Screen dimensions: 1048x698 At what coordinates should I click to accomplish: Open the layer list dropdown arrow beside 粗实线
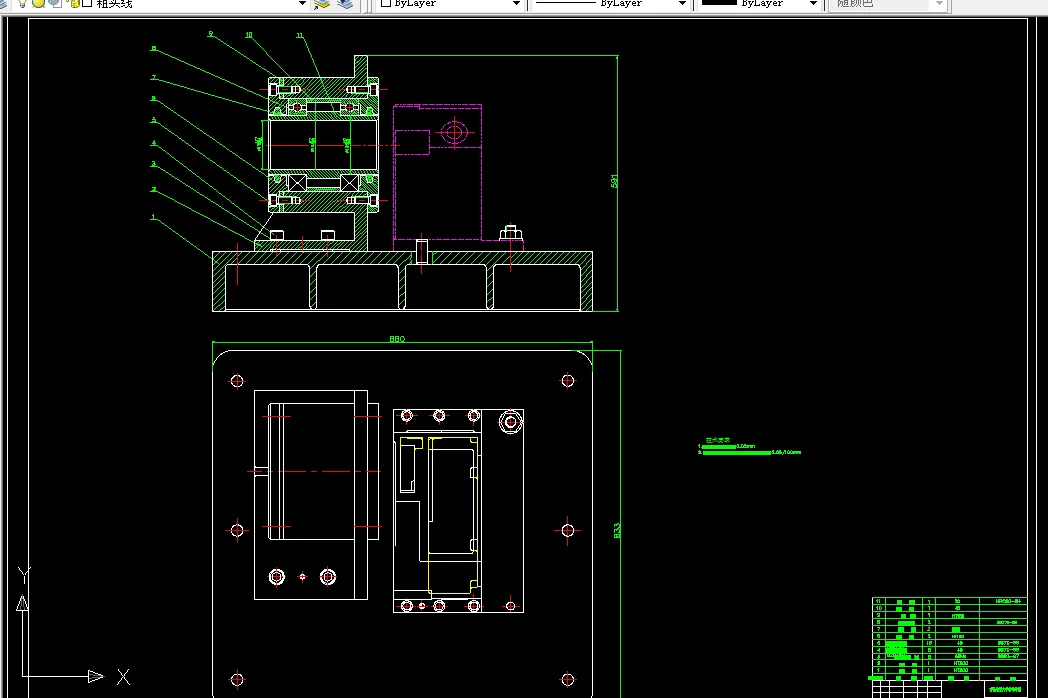(x=302, y=3)
